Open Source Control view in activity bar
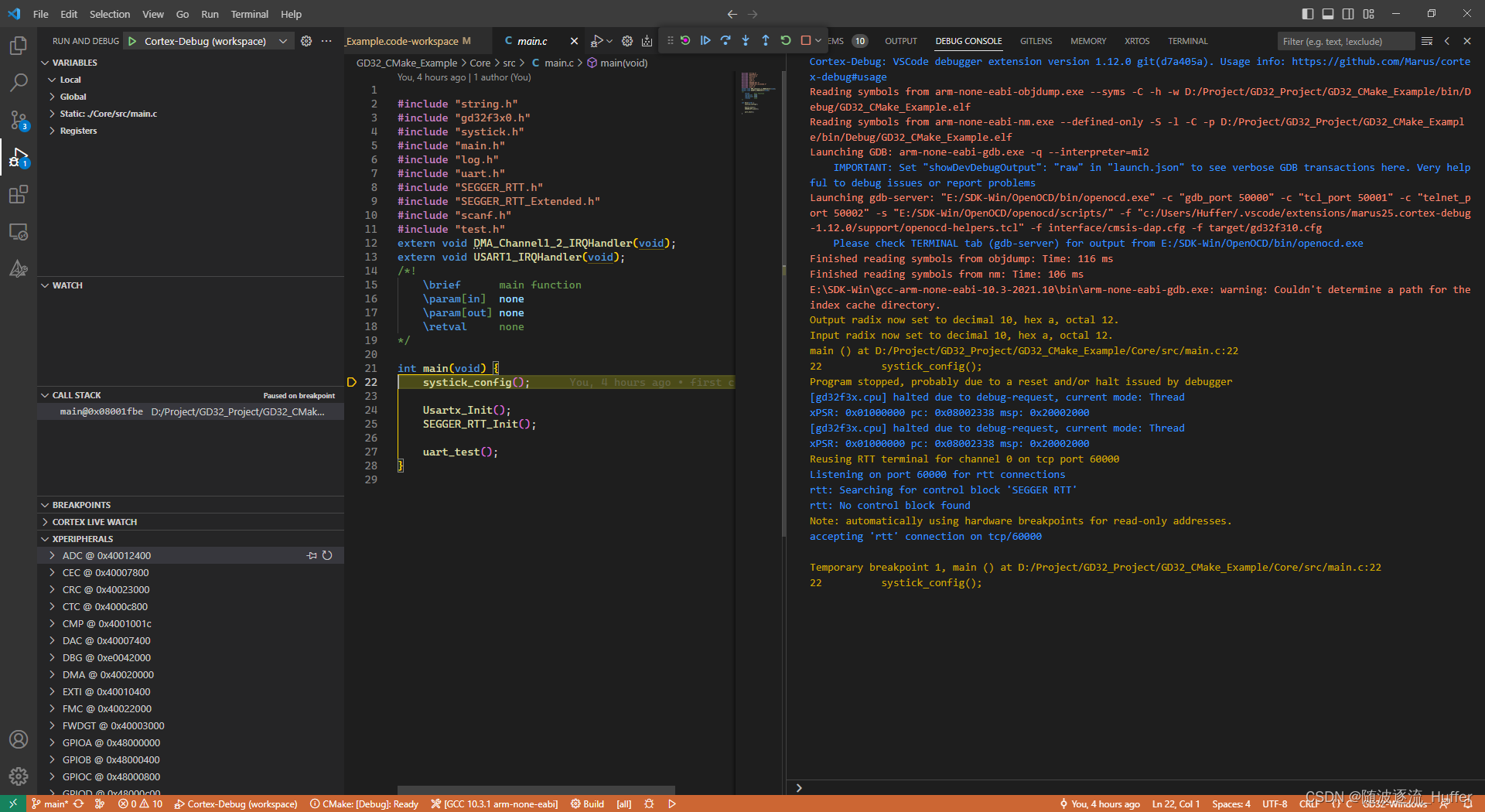 coord(19,120)
